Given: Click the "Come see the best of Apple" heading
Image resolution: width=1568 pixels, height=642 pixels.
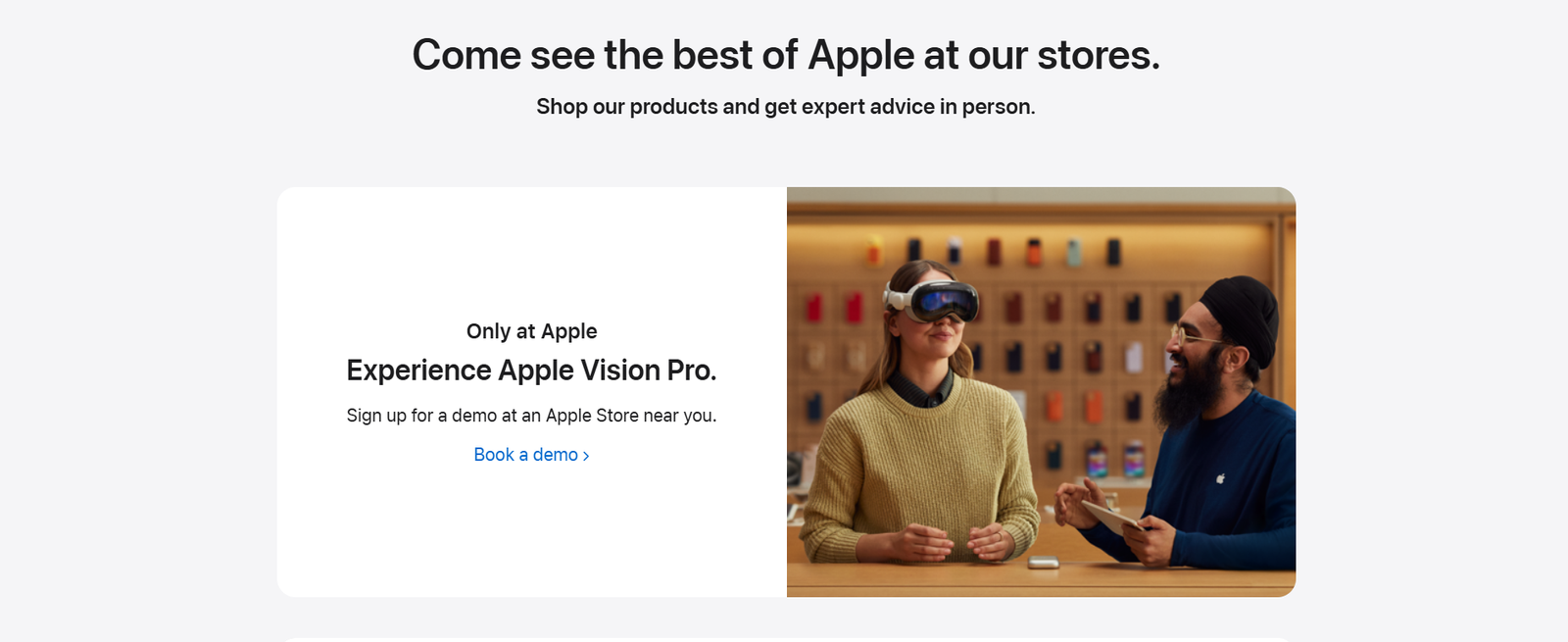Looking at the screenshot, I should tap(785, 55).
